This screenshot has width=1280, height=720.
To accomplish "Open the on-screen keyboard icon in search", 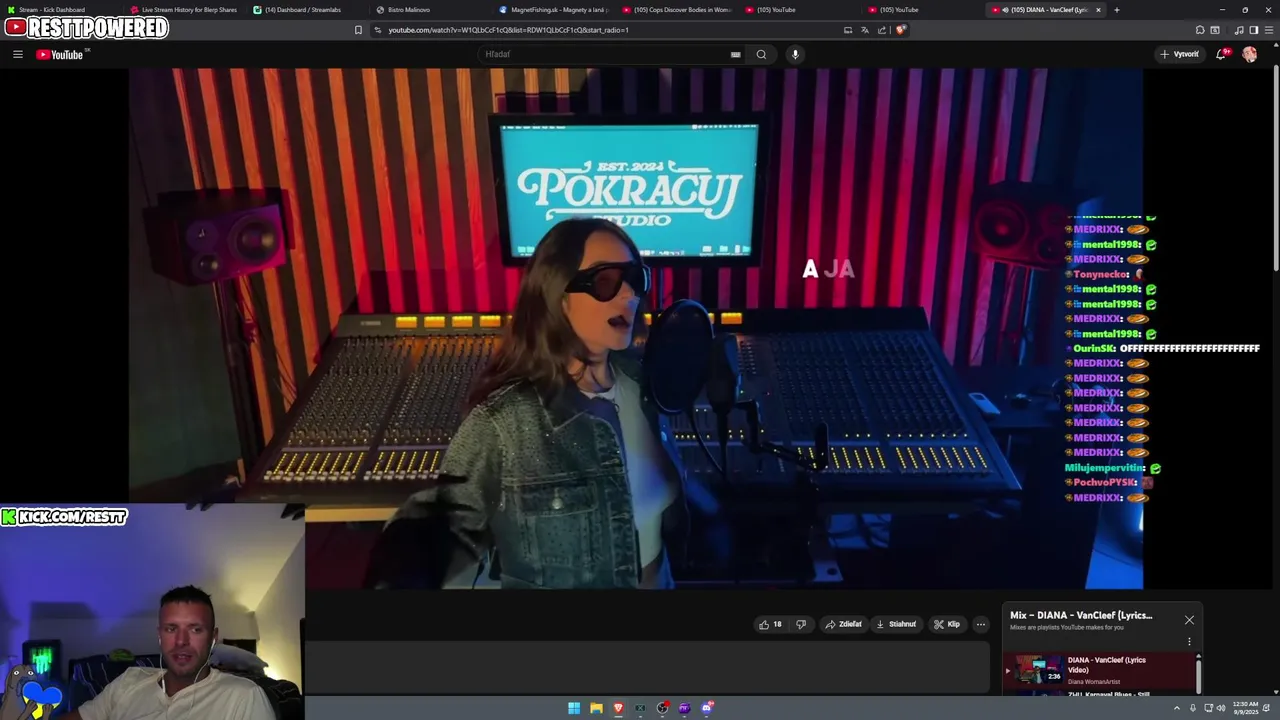I will pos(735,54).
